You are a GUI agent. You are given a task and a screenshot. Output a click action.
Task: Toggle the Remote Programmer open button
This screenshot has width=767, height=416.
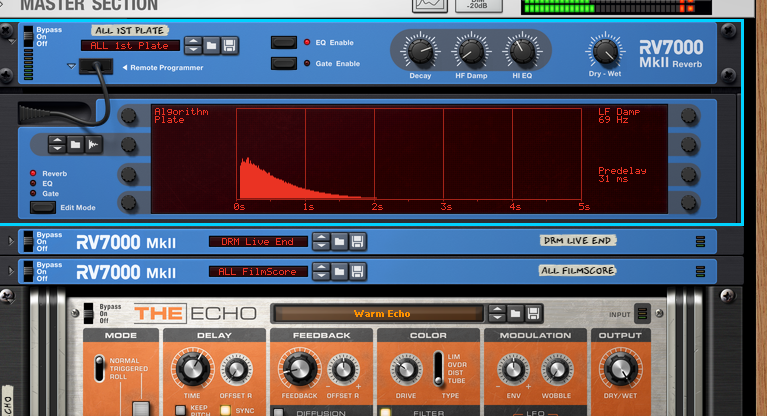[x=96, y=66]
